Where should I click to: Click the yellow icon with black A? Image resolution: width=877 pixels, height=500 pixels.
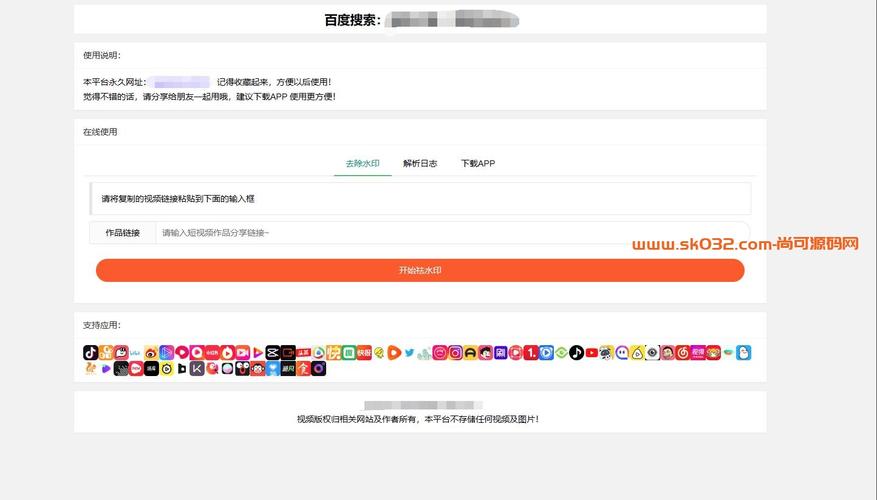(x=470, y=352)
